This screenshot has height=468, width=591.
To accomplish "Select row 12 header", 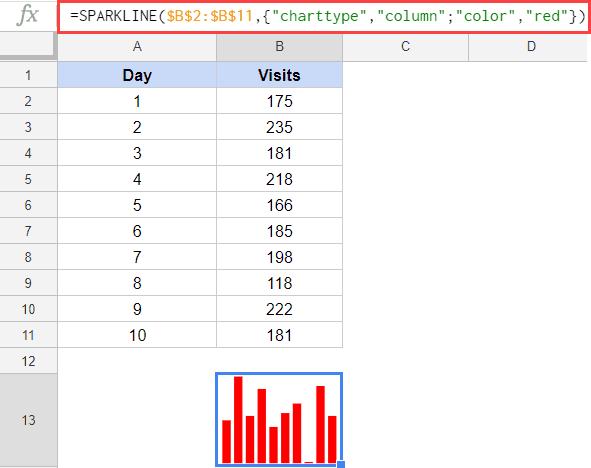I will [28, 361].
